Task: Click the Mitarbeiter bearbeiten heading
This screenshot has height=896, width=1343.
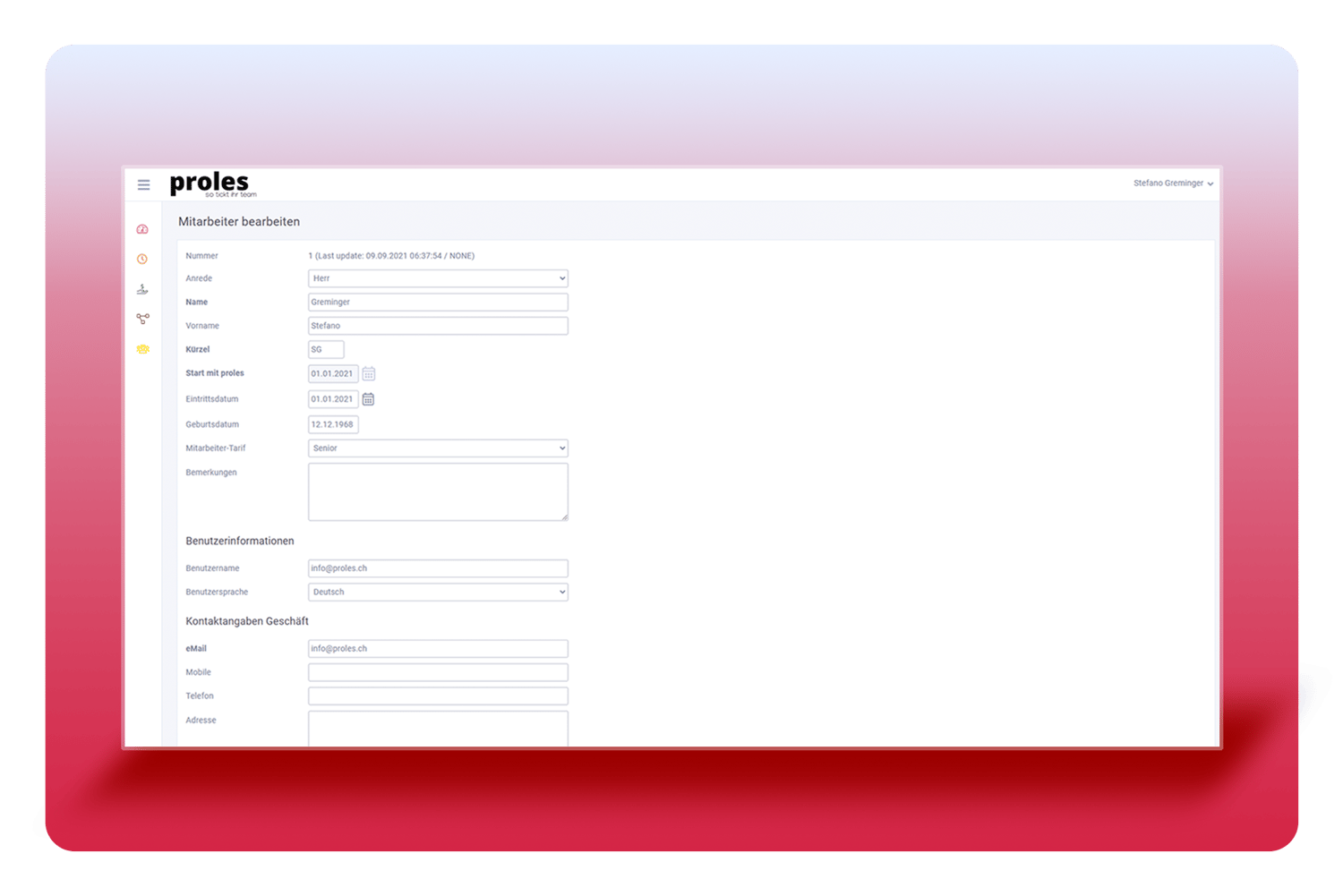Action: pos(239,222)
